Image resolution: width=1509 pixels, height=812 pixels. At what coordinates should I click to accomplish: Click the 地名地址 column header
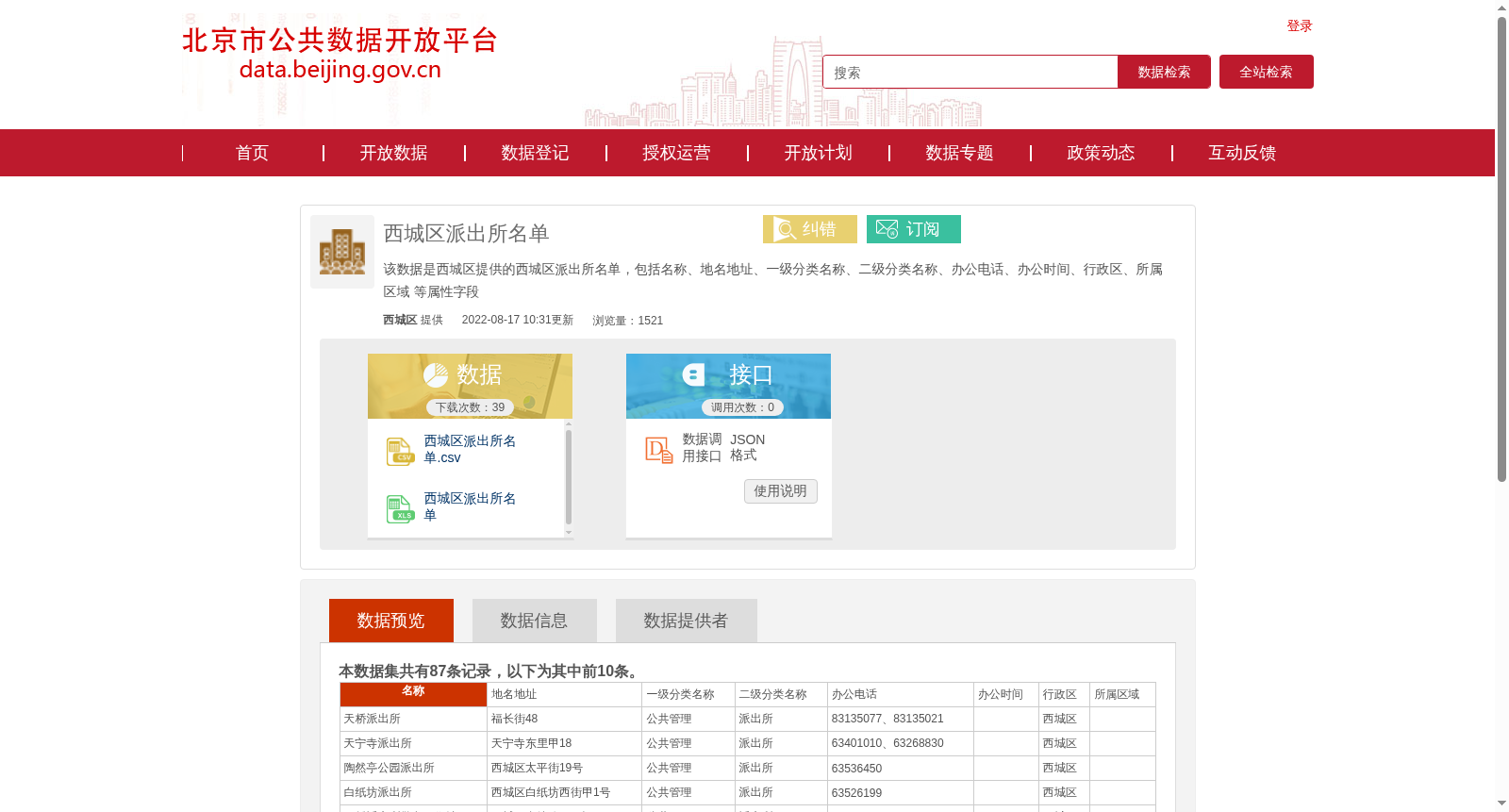pos(564,695)
